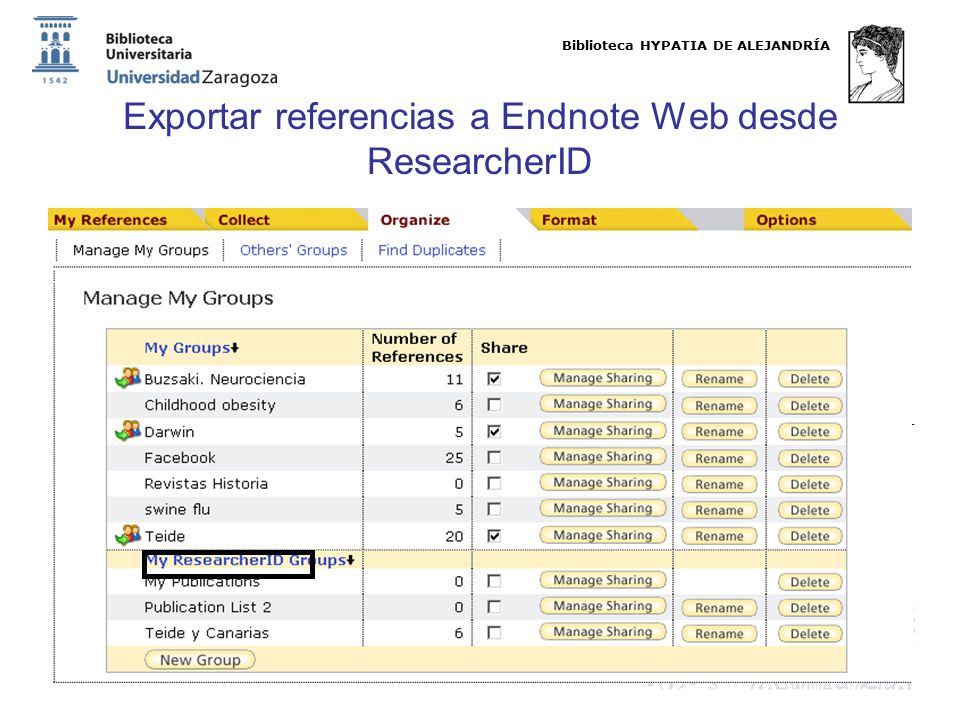960x720 pixels.
Task: Click the shared group icon beside Darwin
Action: coord(128,430)
